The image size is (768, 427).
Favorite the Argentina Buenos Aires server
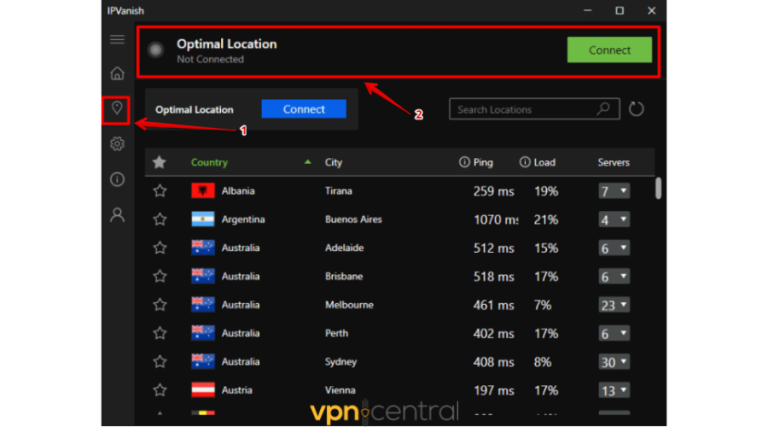(160, 219)
